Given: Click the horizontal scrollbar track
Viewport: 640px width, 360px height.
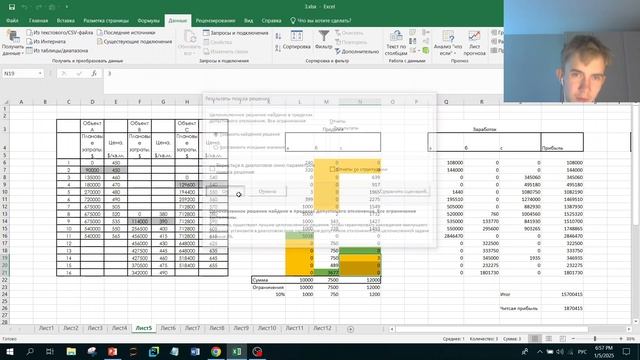Looking at the screenshot, I should point(491,329).
